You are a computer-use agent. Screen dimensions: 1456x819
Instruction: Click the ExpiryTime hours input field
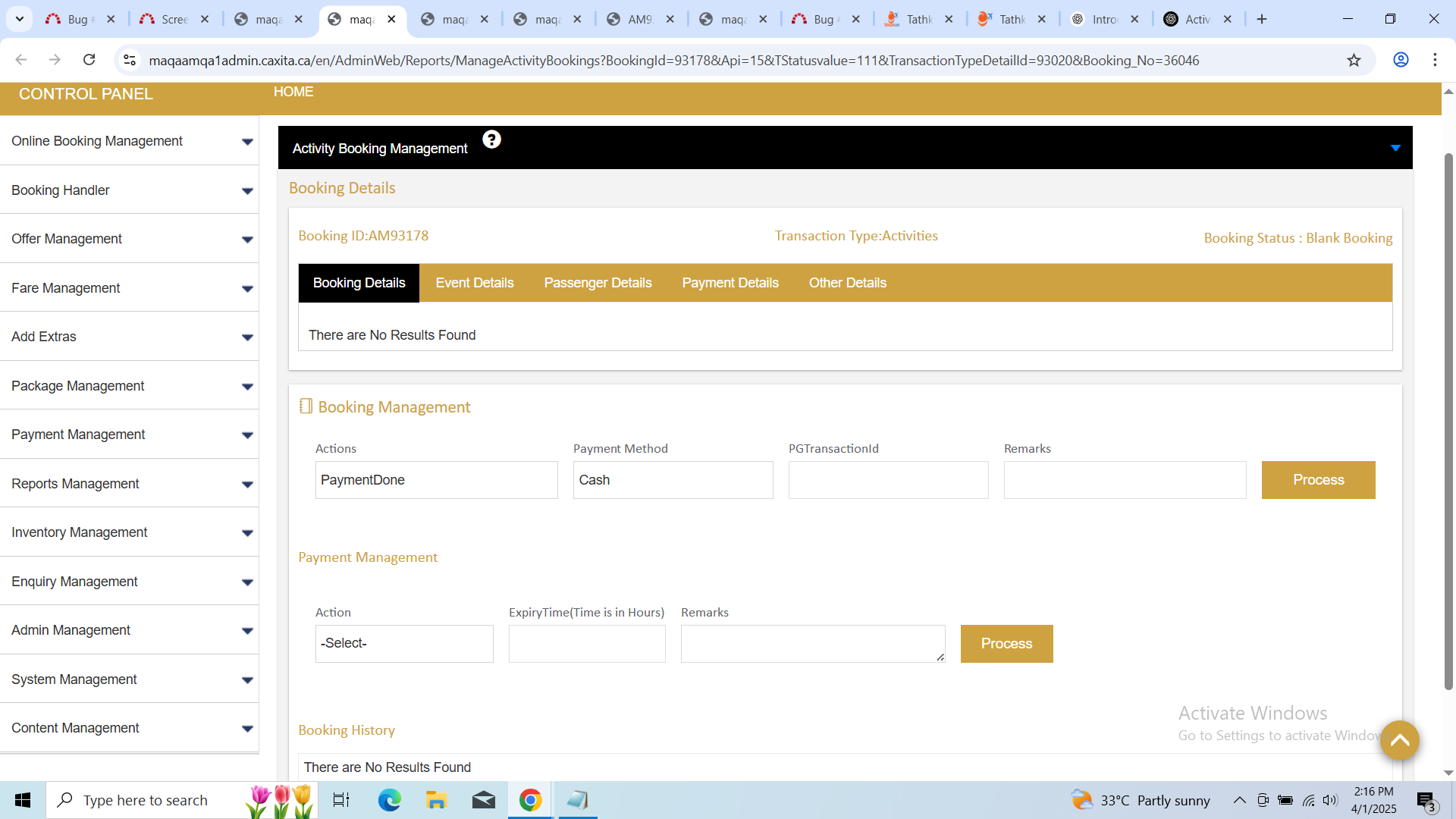586,644
